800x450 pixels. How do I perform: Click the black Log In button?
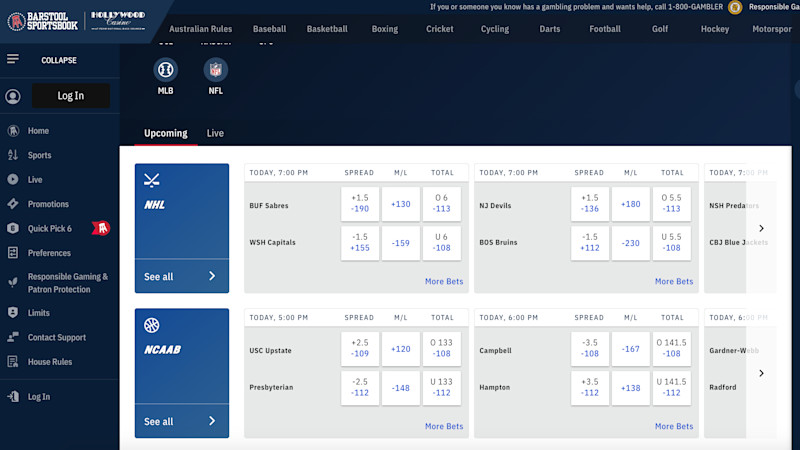point(71,96)
